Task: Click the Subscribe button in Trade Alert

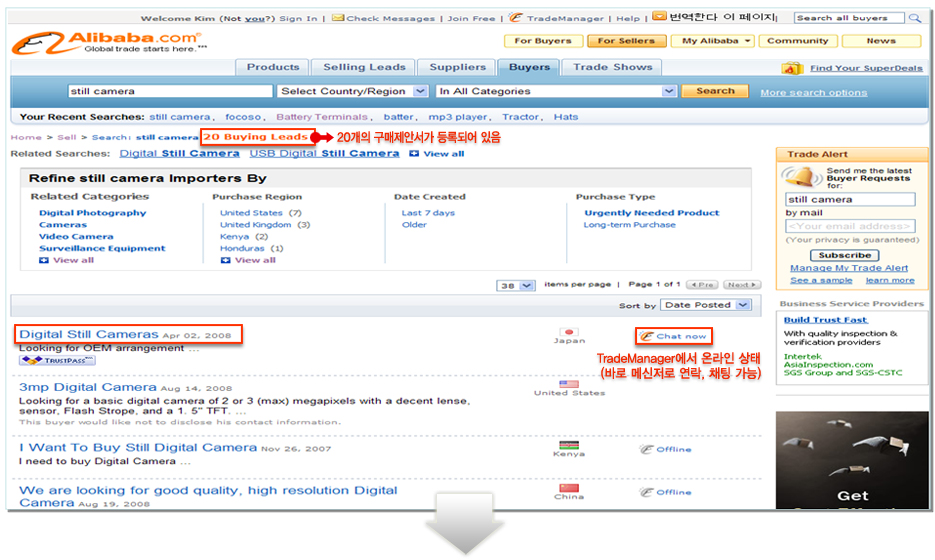Action: (x=844, y=255)
